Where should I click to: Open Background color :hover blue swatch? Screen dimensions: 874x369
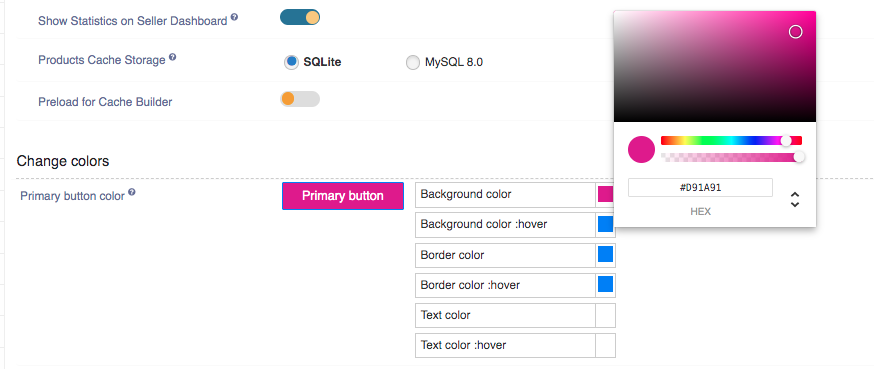(x=605, y=225)
